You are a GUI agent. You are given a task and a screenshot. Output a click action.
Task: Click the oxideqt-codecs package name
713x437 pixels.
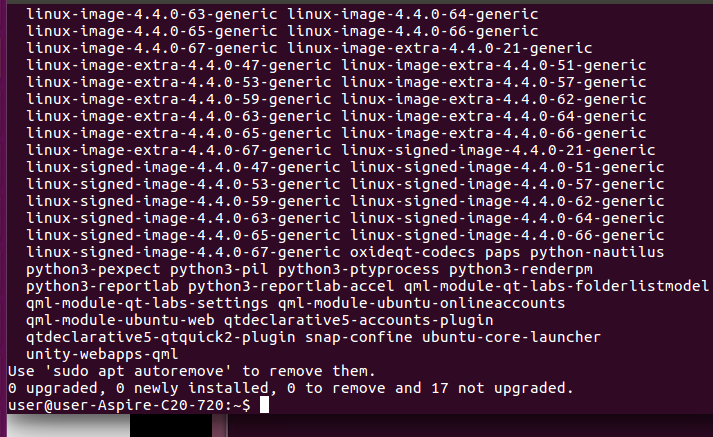pos(412,252)
